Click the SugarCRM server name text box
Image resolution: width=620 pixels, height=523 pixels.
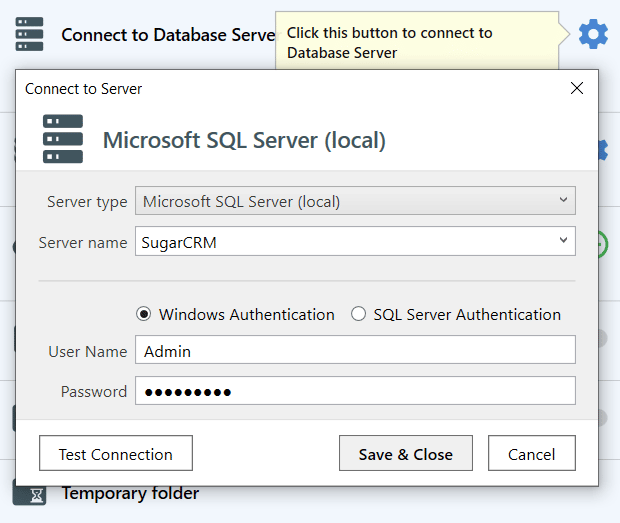click(355, 241)
